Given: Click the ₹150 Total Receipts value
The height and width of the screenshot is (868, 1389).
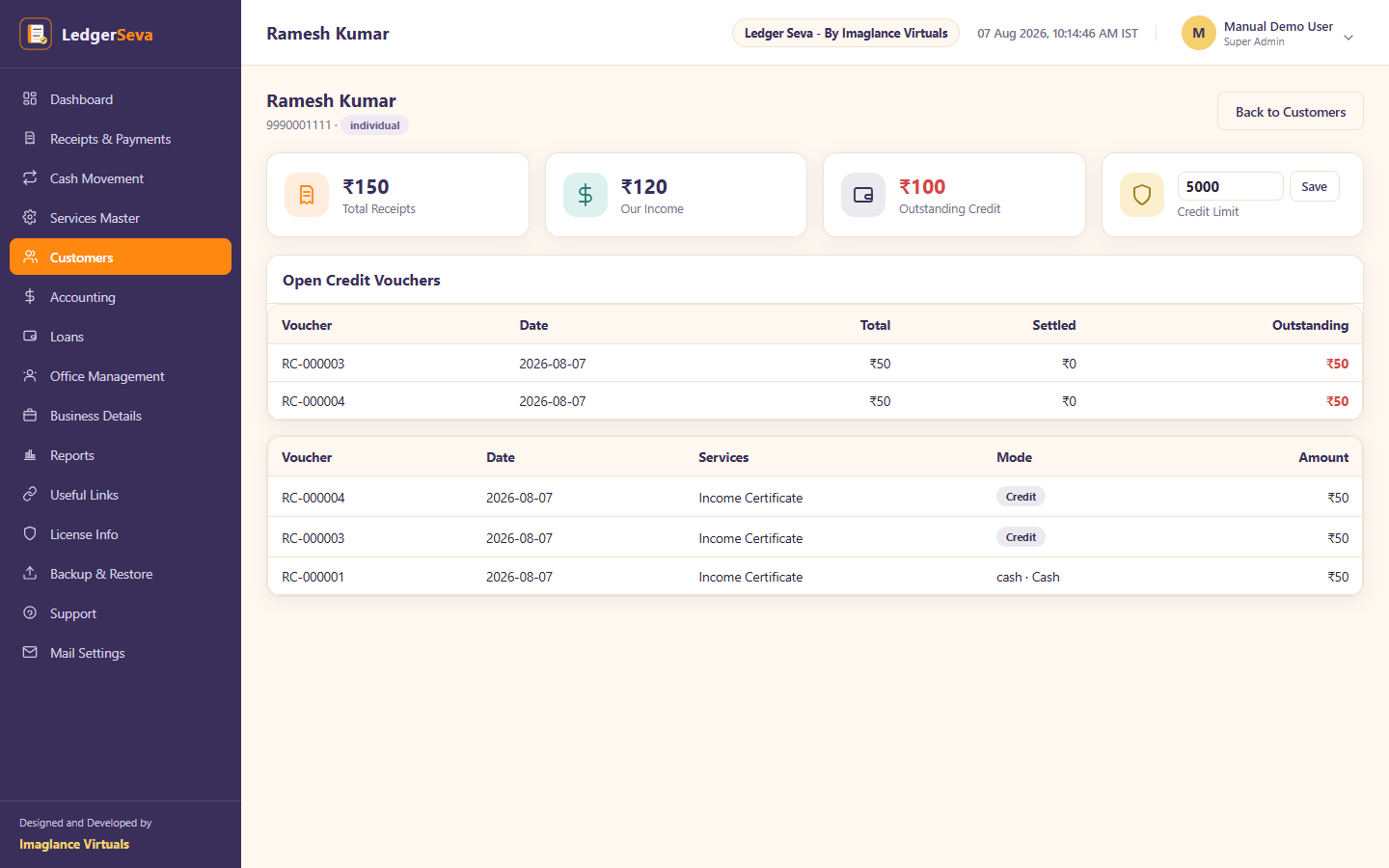Looking at the screenshot, I should pyautogui.click(x=366, y=186).
